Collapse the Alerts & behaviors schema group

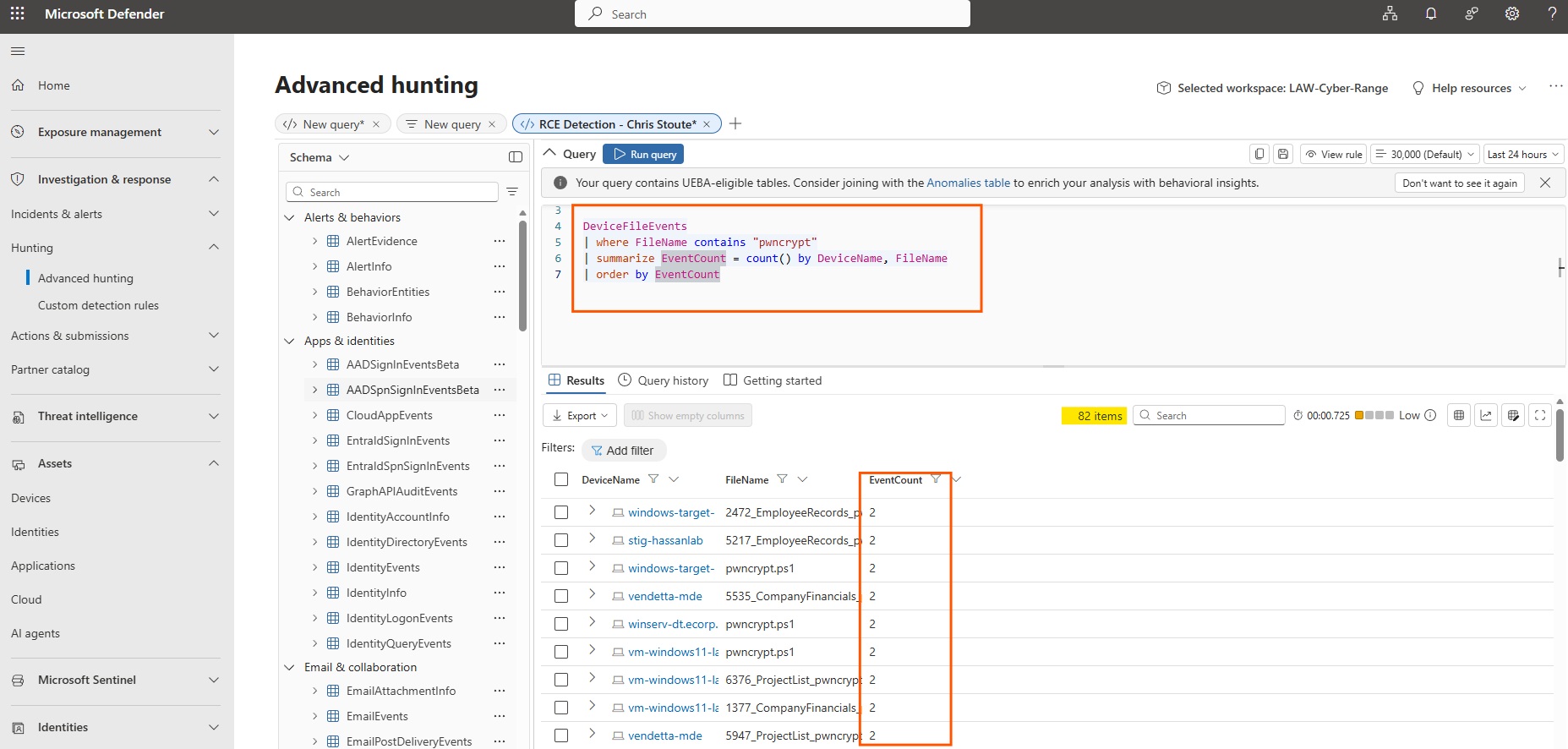click(x=290, y=217)
